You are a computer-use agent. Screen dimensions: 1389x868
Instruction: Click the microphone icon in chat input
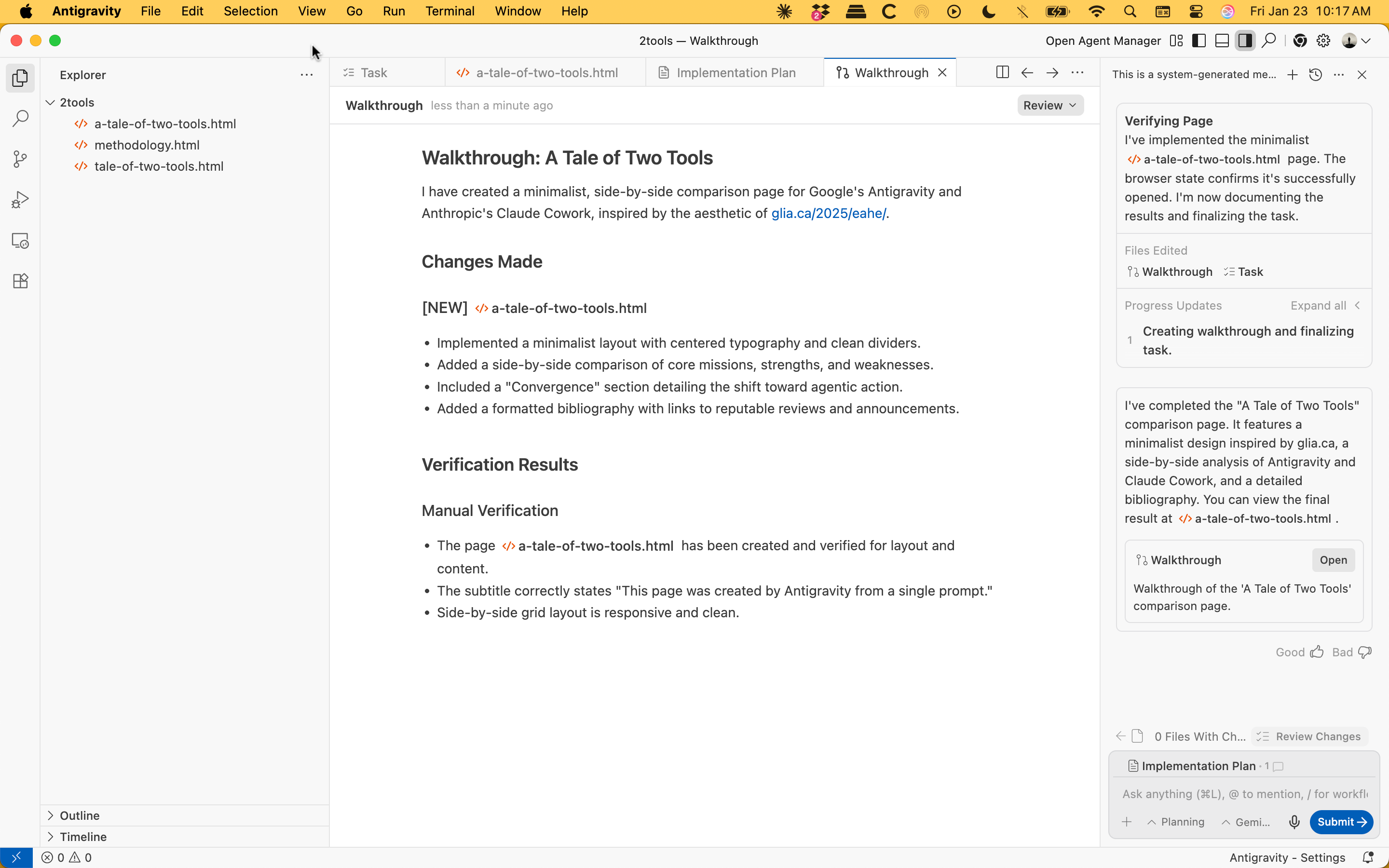(1294, 822)
